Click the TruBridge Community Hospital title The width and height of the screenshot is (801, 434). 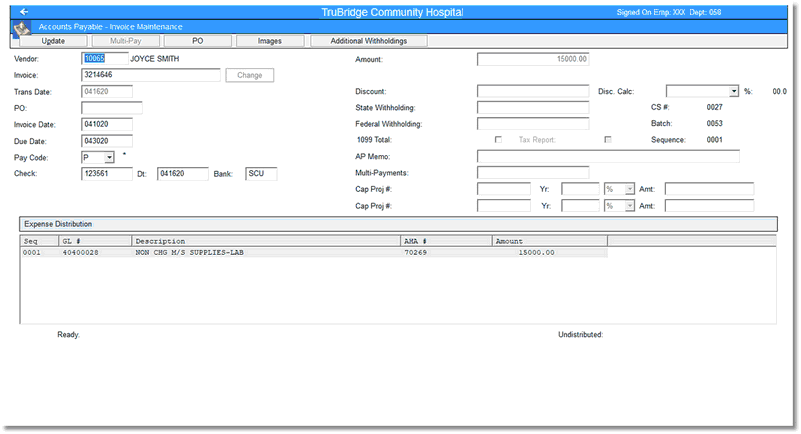pyautogui.click(x=392, y=12)
